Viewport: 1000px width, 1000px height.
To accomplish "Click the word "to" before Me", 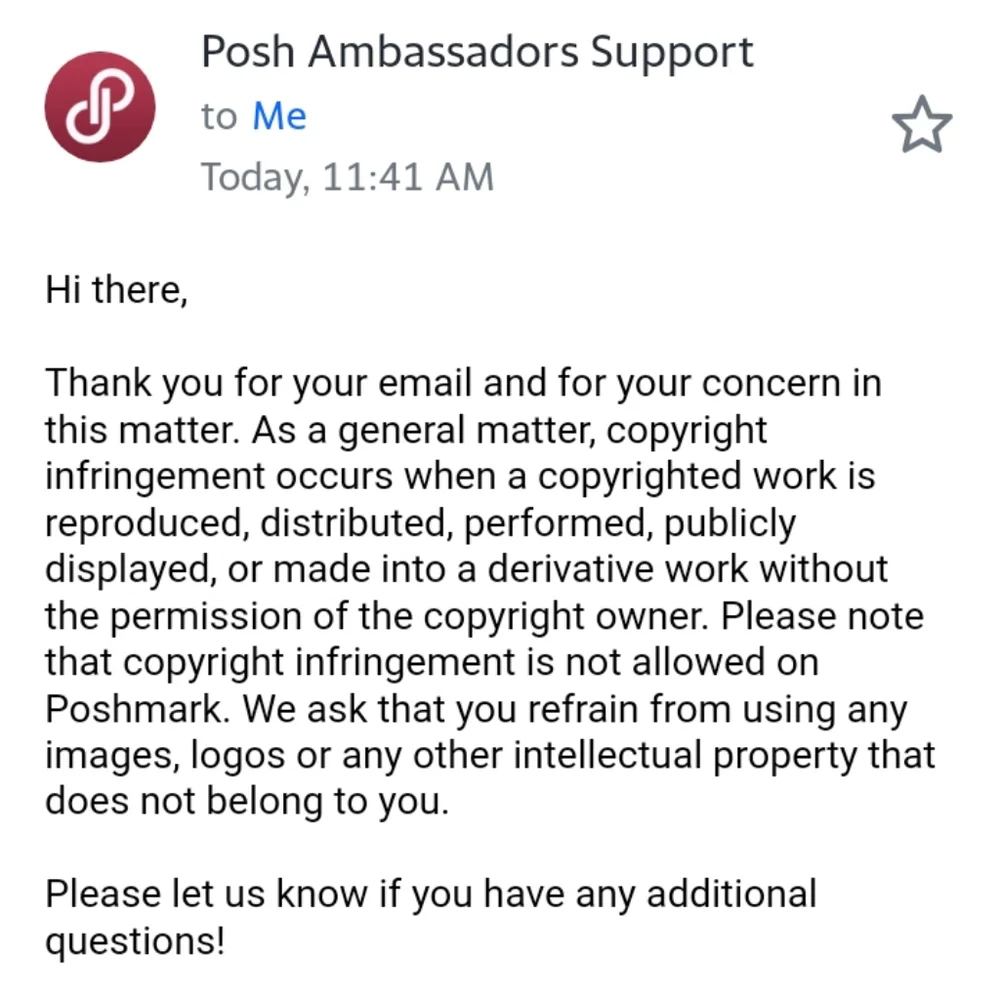I will pyautogui.click(x=218, y=117).
